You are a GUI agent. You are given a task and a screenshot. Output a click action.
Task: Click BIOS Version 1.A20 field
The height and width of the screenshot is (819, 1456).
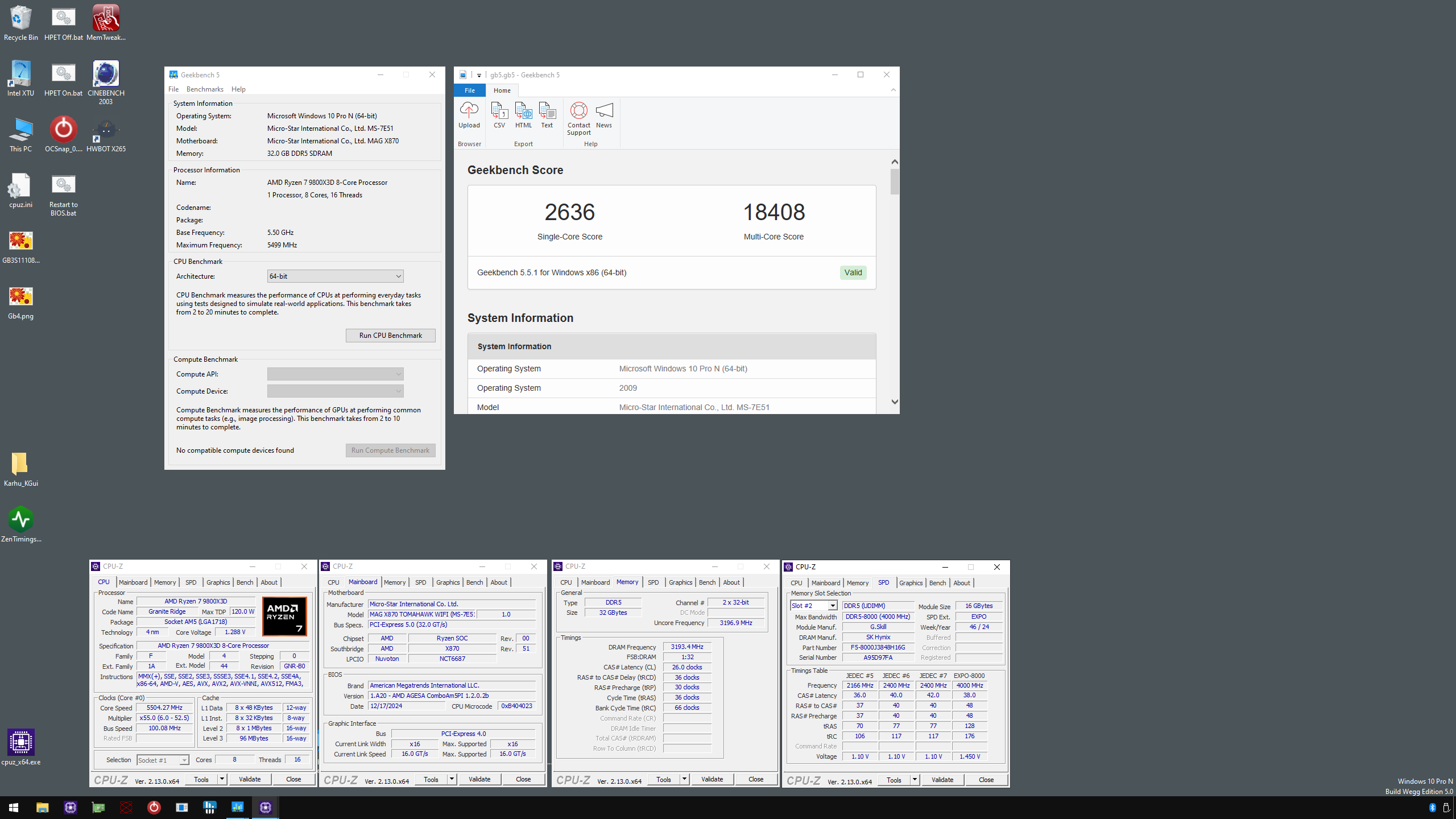point(452,696)
